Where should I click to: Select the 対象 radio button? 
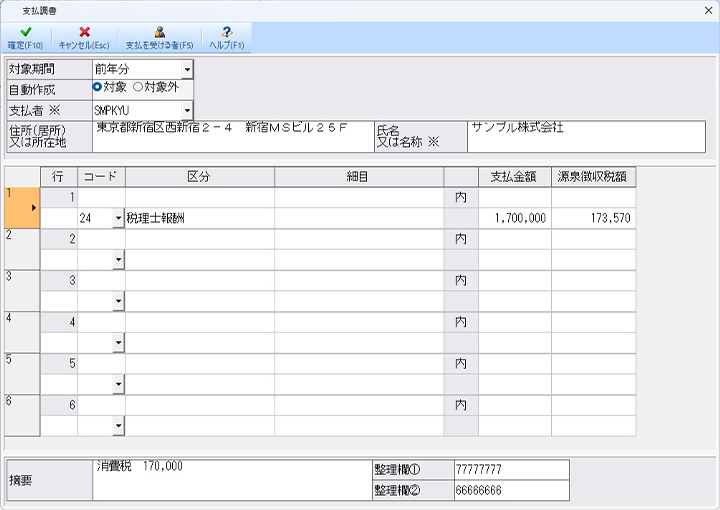tap(98, 88)
